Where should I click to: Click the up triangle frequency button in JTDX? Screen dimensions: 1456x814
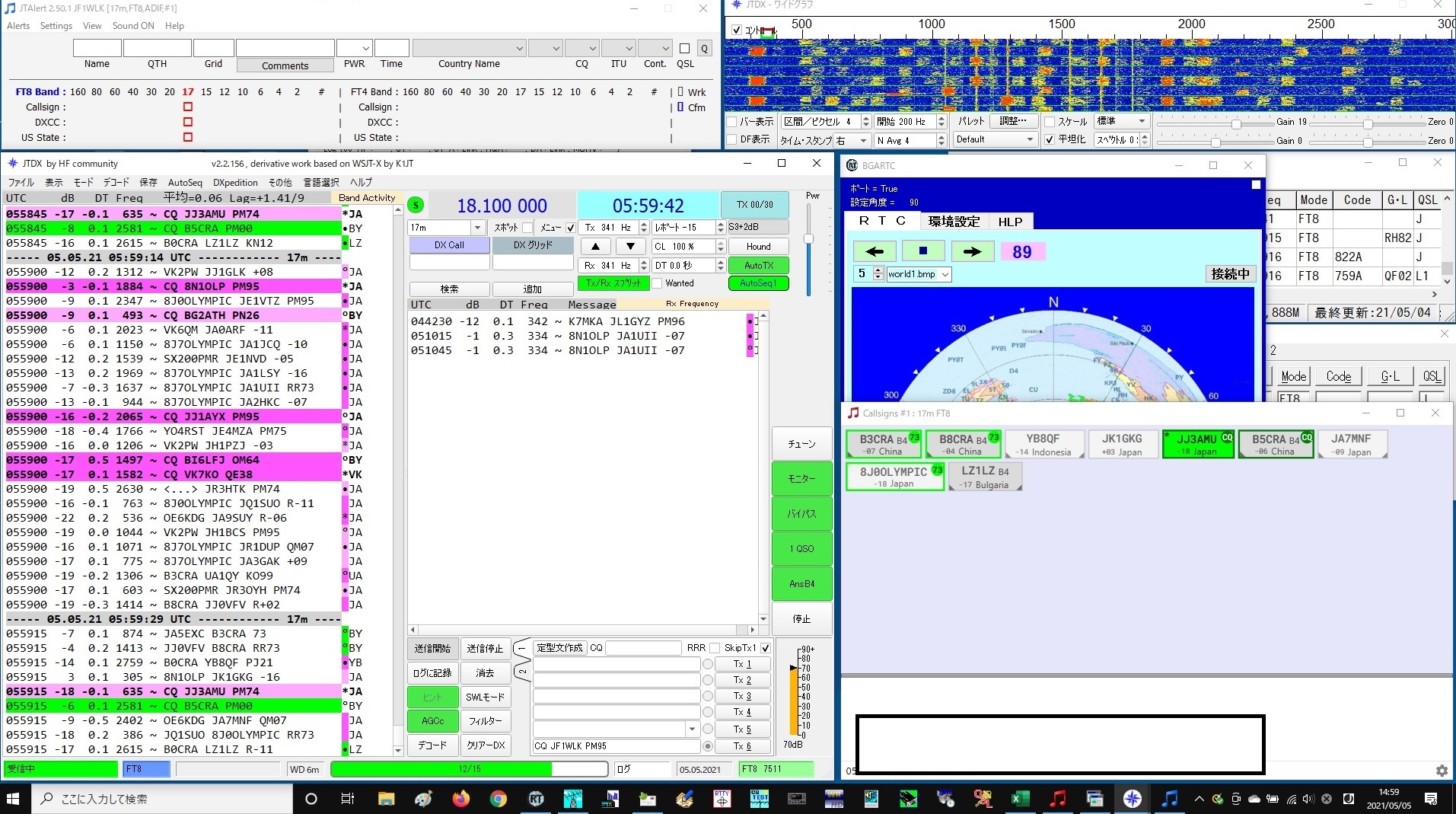point(596,246)
